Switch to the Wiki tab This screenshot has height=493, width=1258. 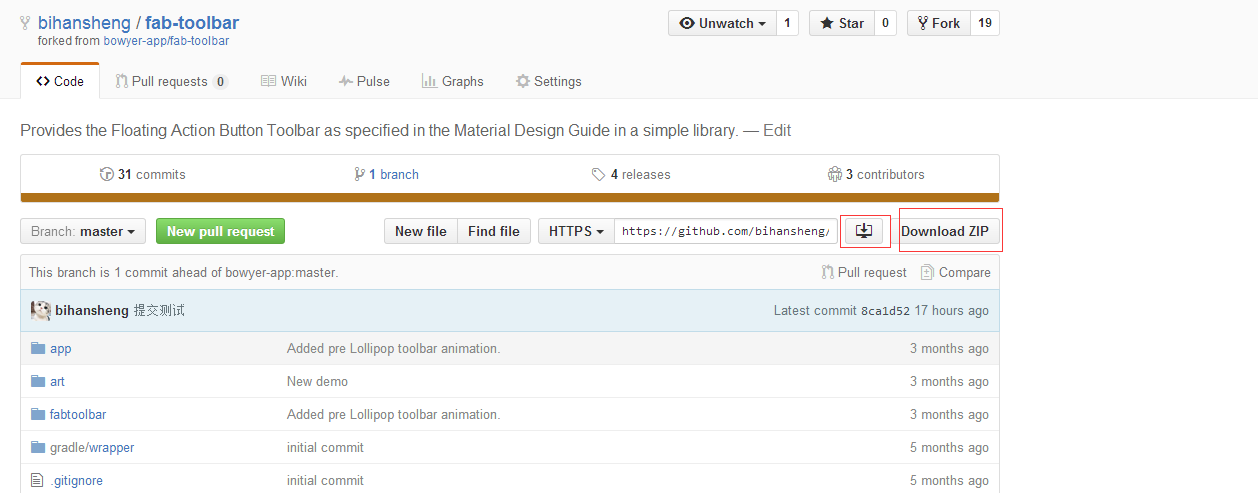(284, 81)
